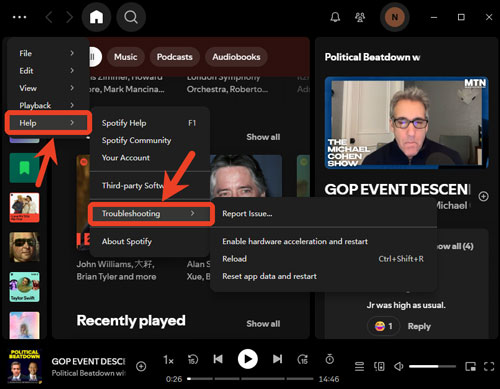Open the Political Beatdown cover in player bar
The image size is (500, 389).
coord(24,365)
